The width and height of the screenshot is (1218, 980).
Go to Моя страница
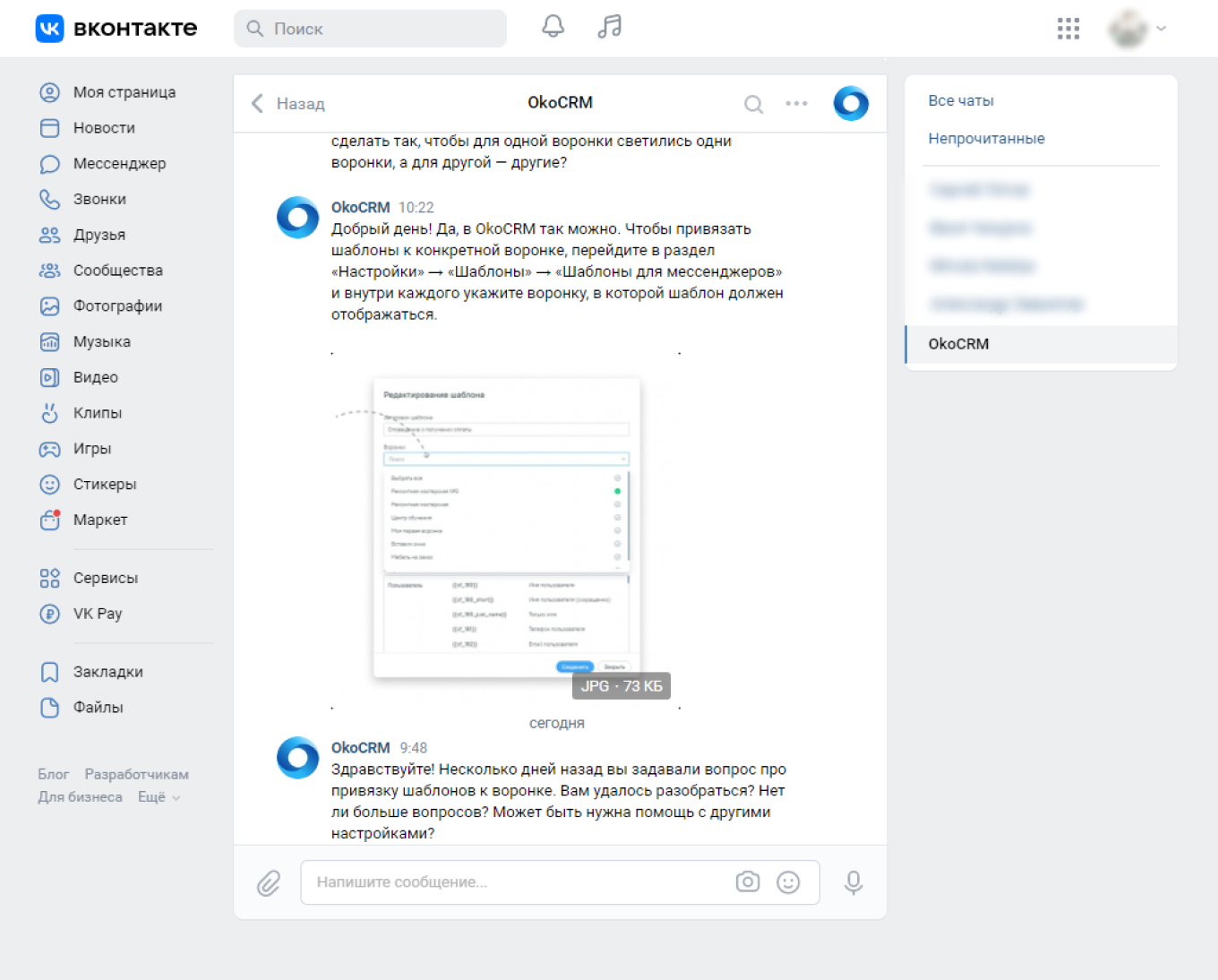124,92
